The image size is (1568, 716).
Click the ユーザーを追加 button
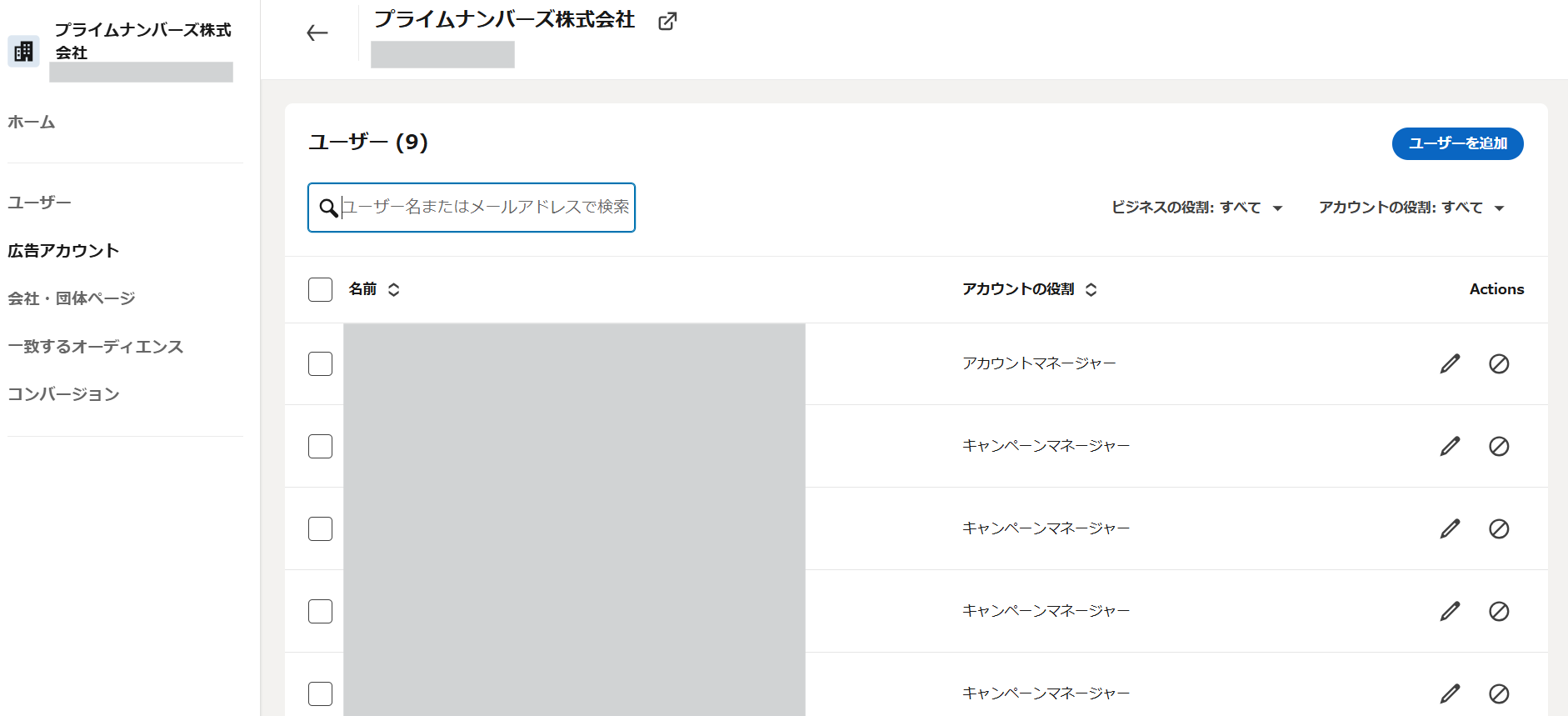[1457, 143]
